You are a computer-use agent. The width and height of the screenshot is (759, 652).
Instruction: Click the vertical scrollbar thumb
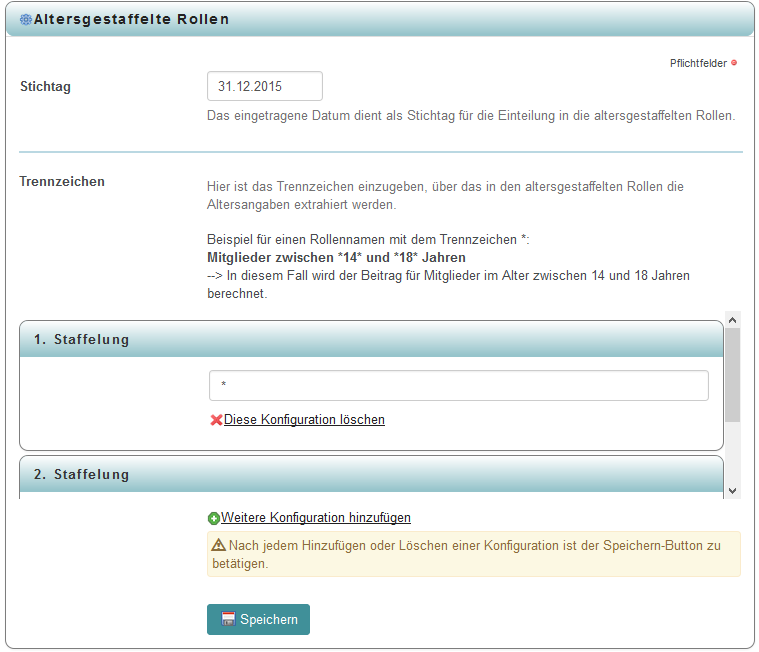pos(732,375)
